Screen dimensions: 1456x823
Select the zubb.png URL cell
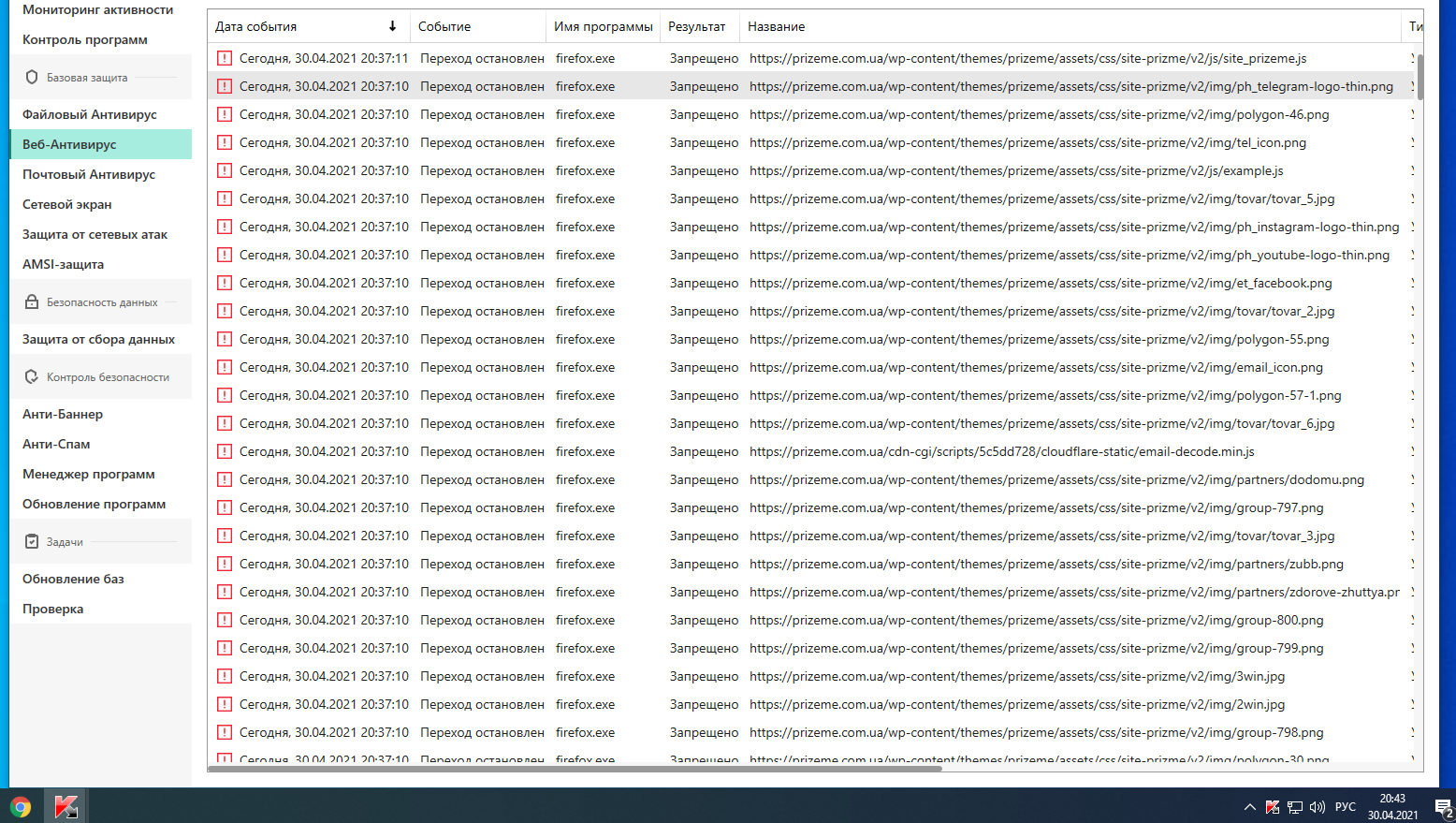tap(1046, 564)
